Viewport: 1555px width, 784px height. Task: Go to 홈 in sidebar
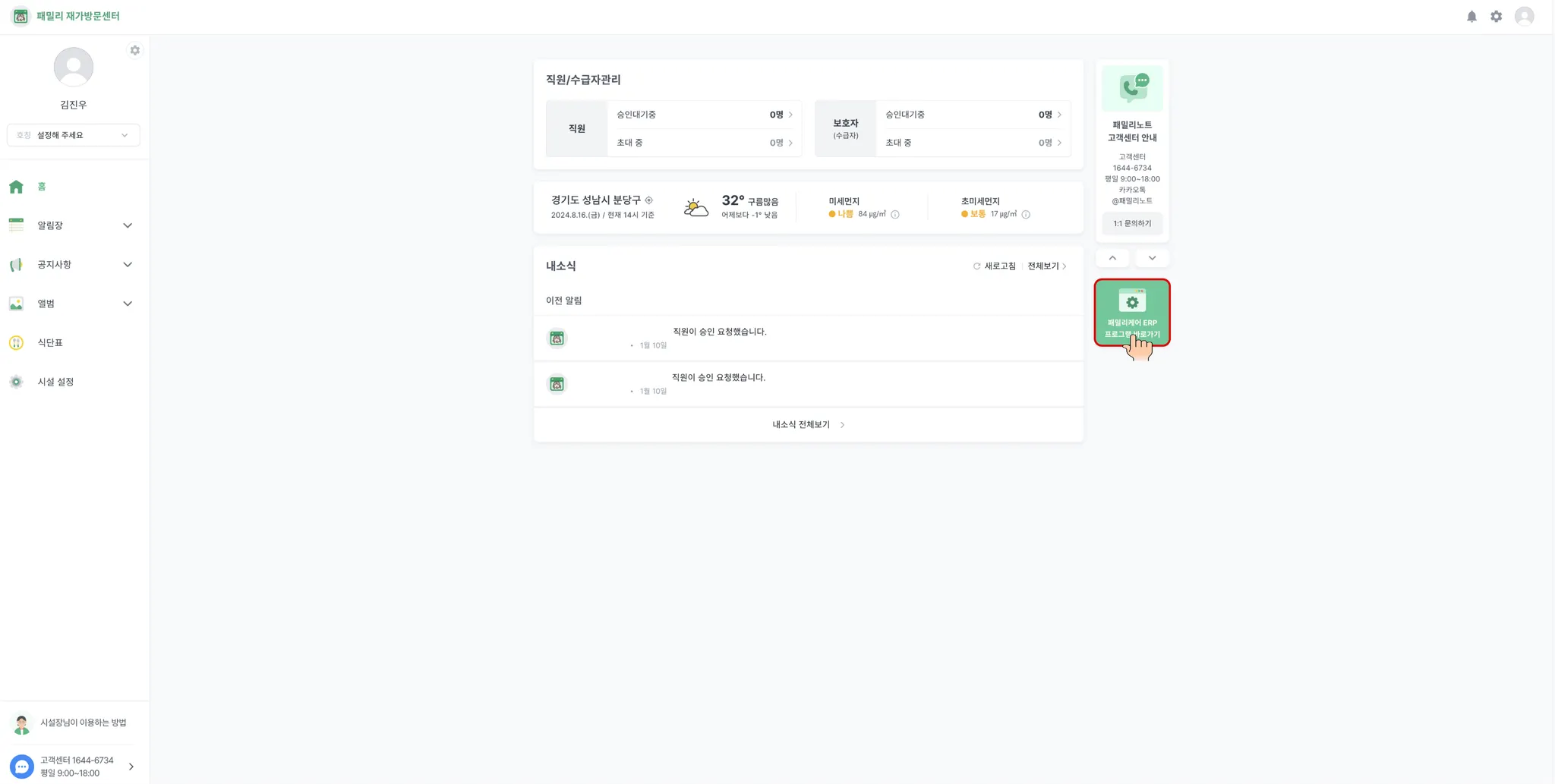[74, 187]
